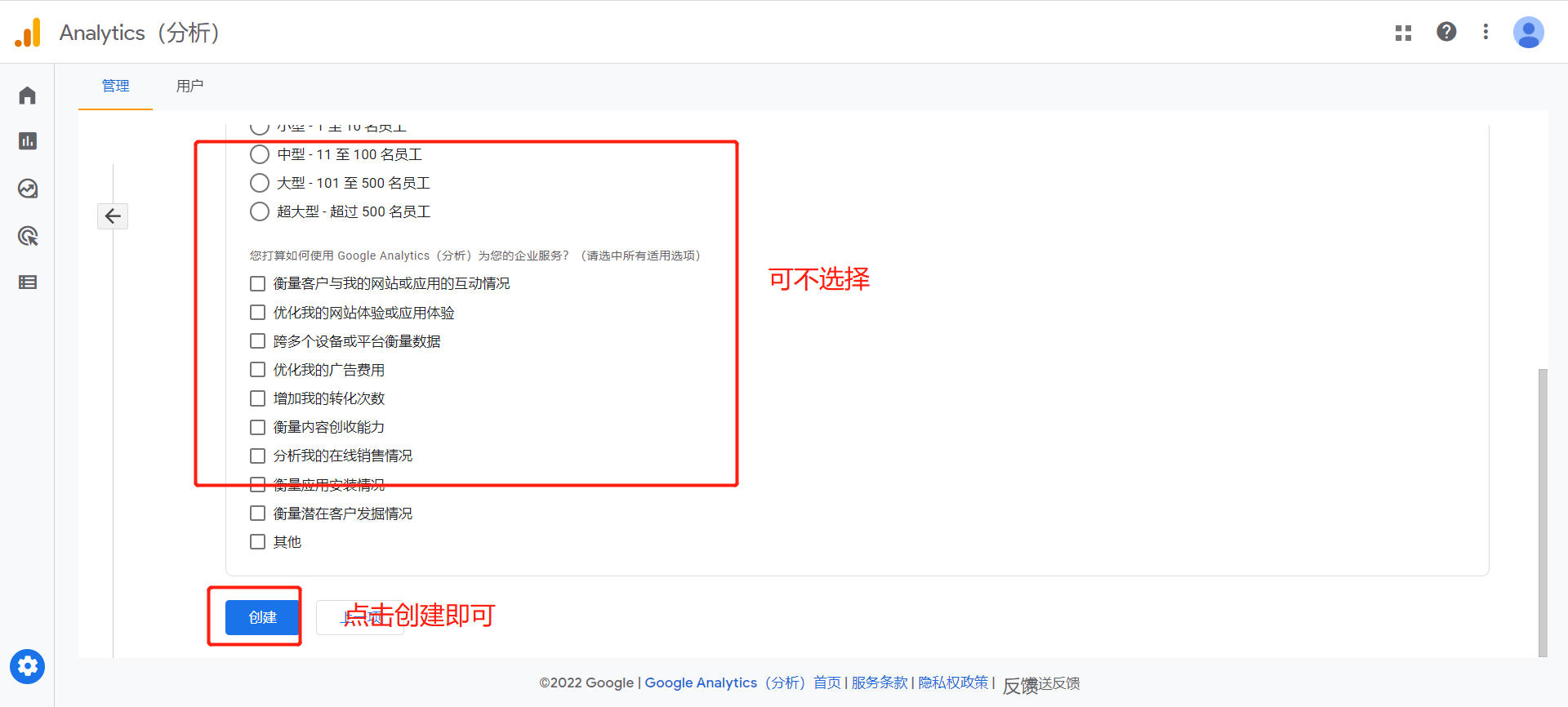Open the Configure table icon in sidebar
Image resolution: width=1568 pixels, height=707 pixels.
(28, 282)
